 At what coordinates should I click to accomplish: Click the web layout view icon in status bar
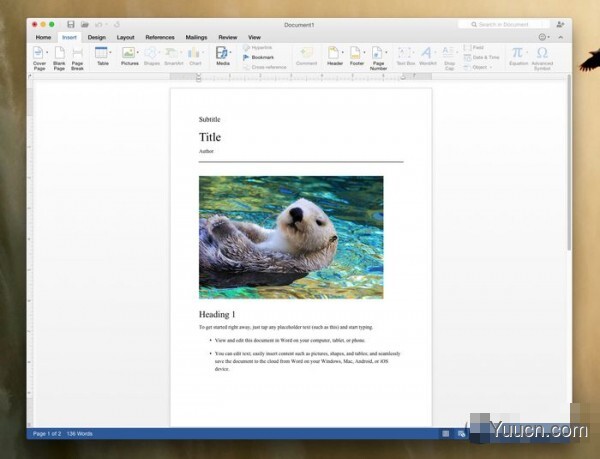click(x=461, y=433)
